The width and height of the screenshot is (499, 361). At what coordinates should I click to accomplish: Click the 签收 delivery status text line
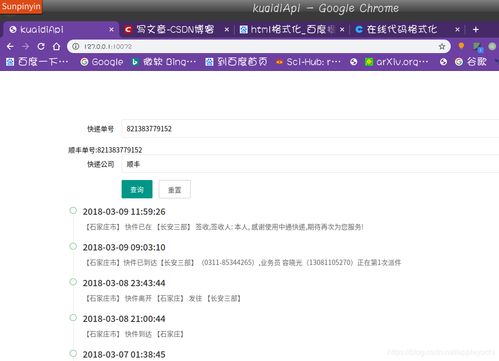225,227
